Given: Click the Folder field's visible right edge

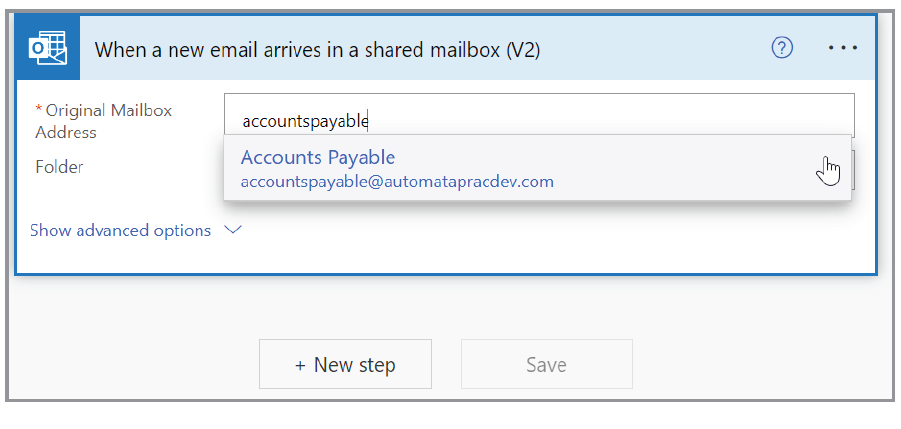Looking at the screenshot, I should (x=854, y=167).
